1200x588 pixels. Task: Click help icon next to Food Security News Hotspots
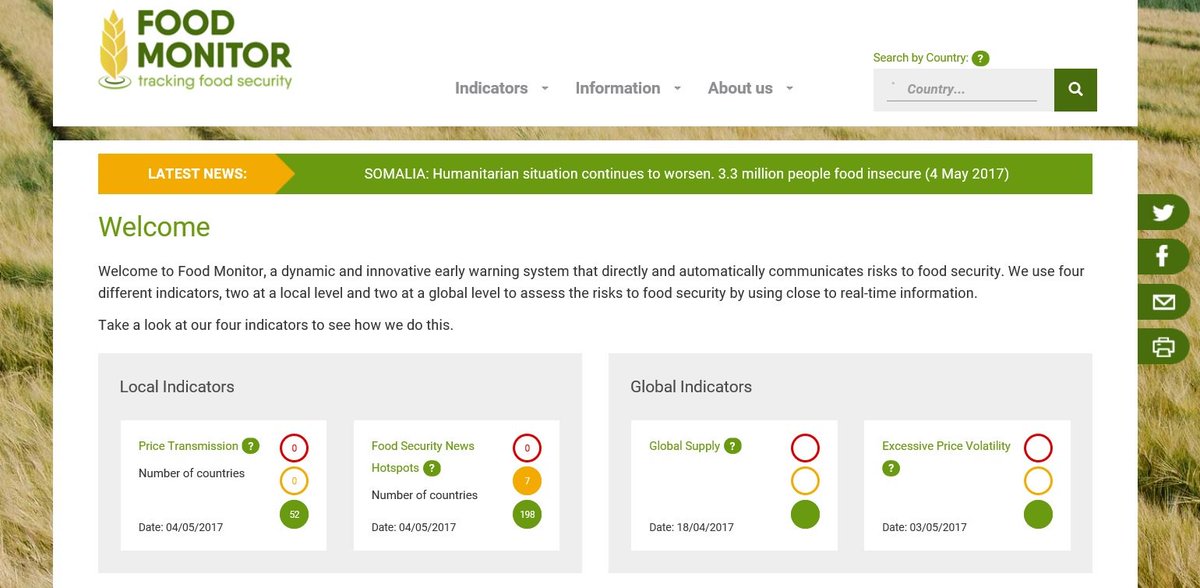[x=432, y=468]
